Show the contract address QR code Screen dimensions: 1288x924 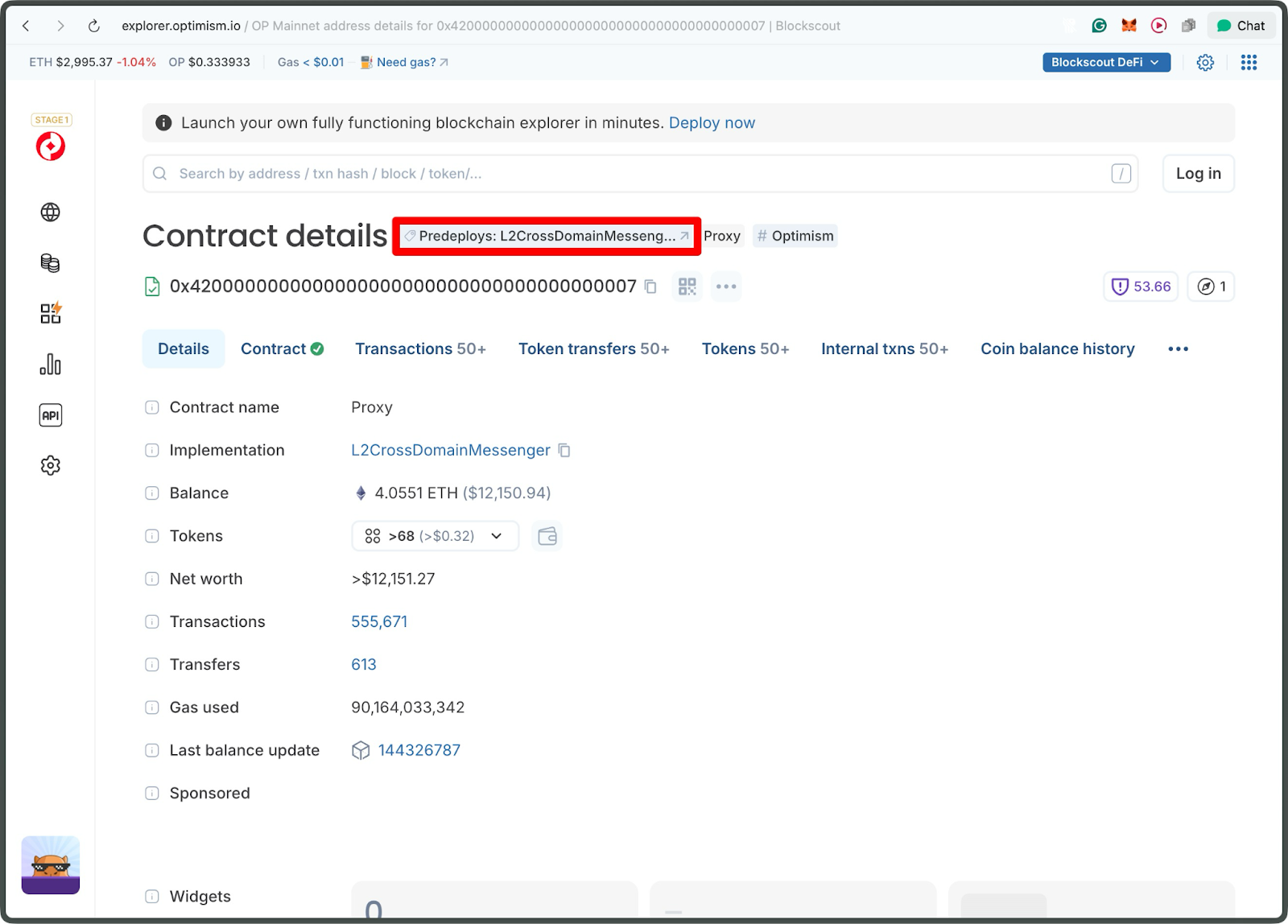tap(687, 286)
